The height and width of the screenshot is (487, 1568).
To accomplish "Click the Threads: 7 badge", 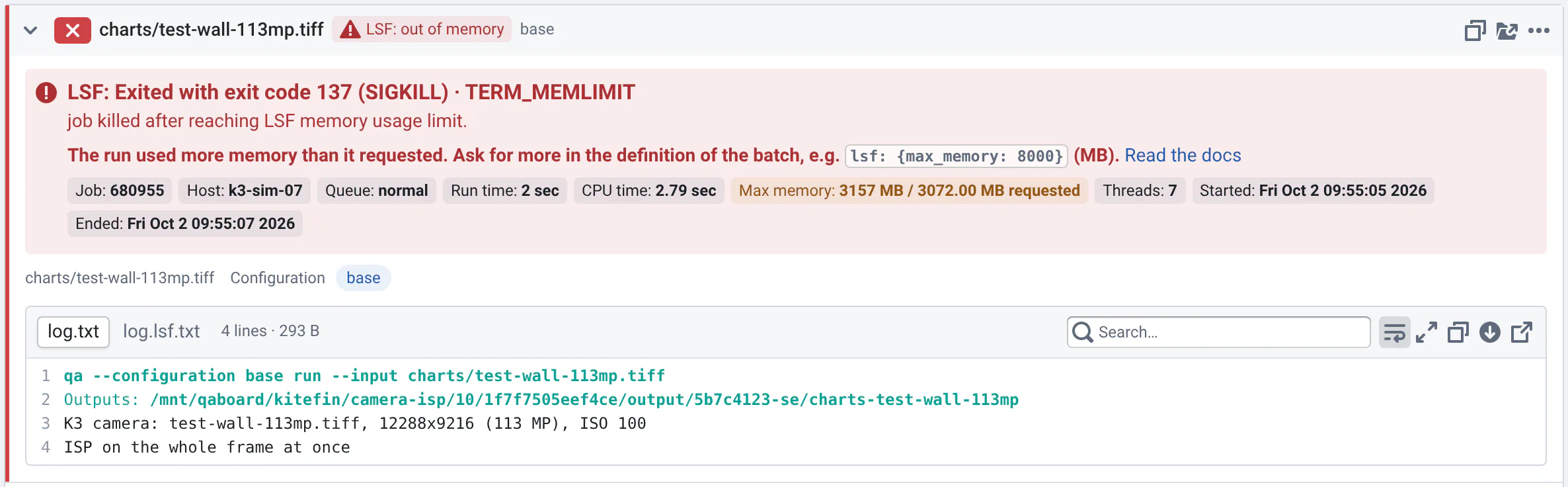I will pos(1140,191).
